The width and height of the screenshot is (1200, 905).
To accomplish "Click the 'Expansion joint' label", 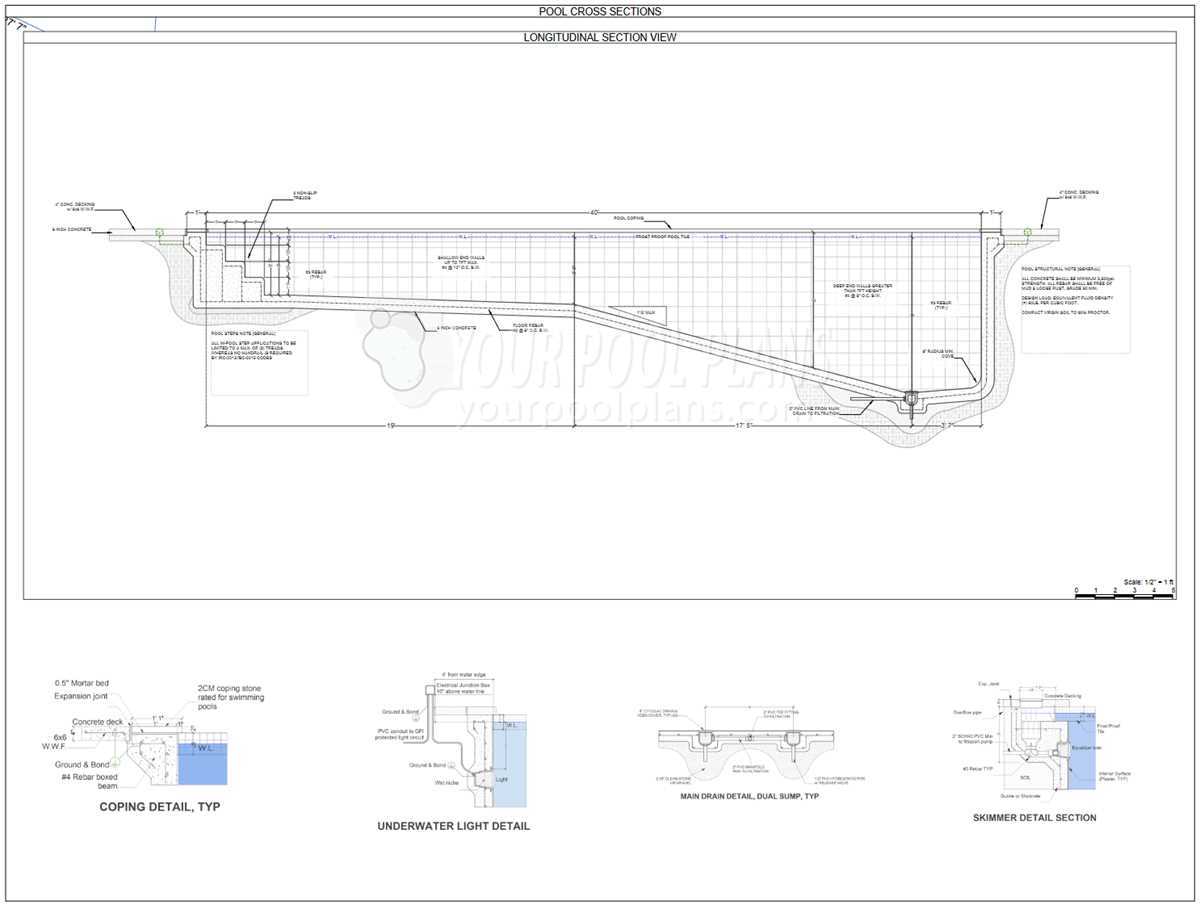I will point(81,696).
